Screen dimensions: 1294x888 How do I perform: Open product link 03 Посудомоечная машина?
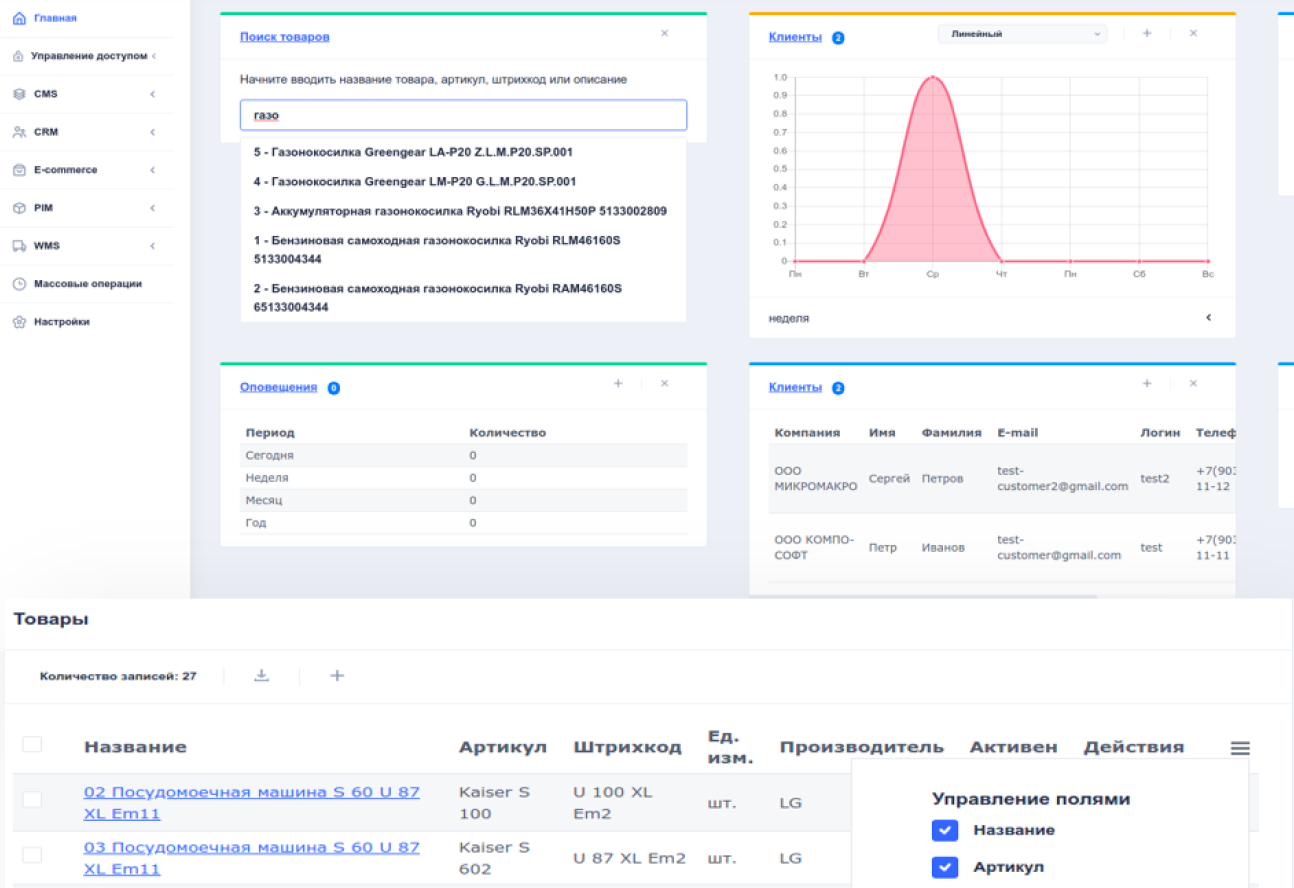[252, 858]
